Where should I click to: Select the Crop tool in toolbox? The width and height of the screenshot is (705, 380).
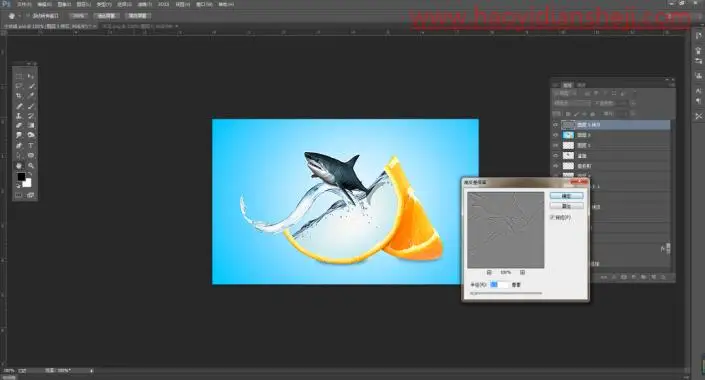19,96
